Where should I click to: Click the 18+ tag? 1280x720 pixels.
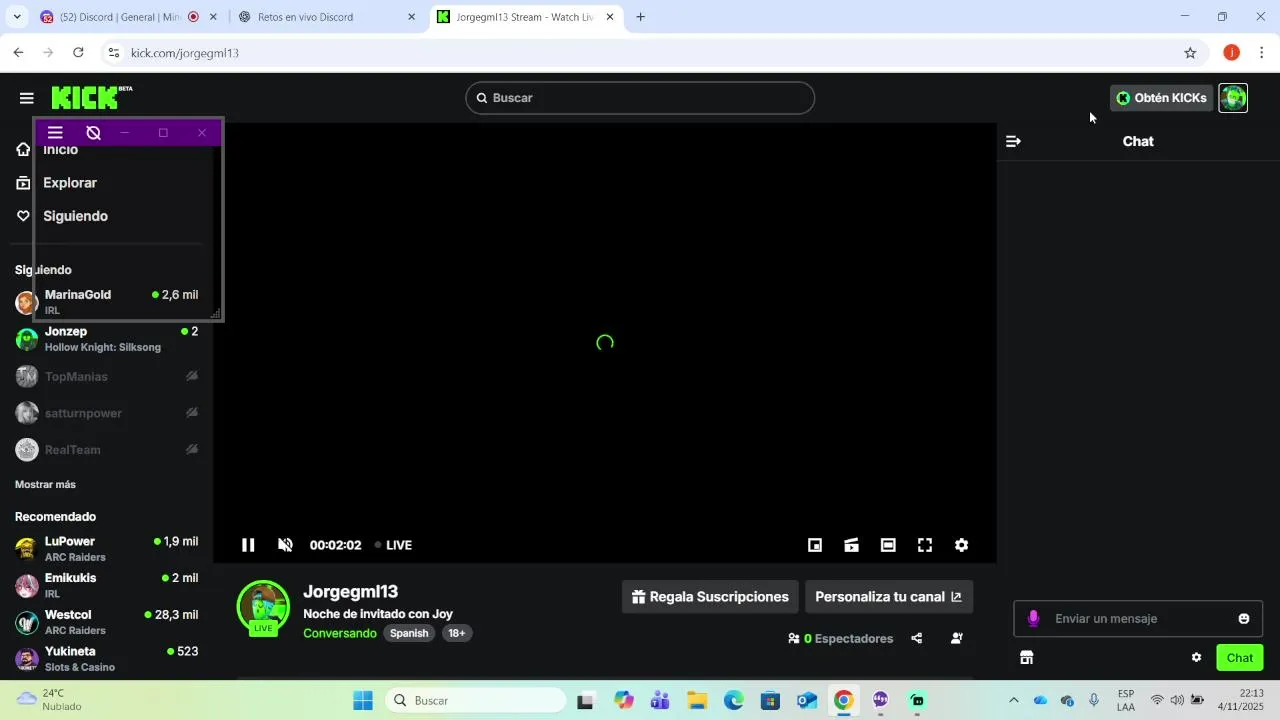(456, 633)
